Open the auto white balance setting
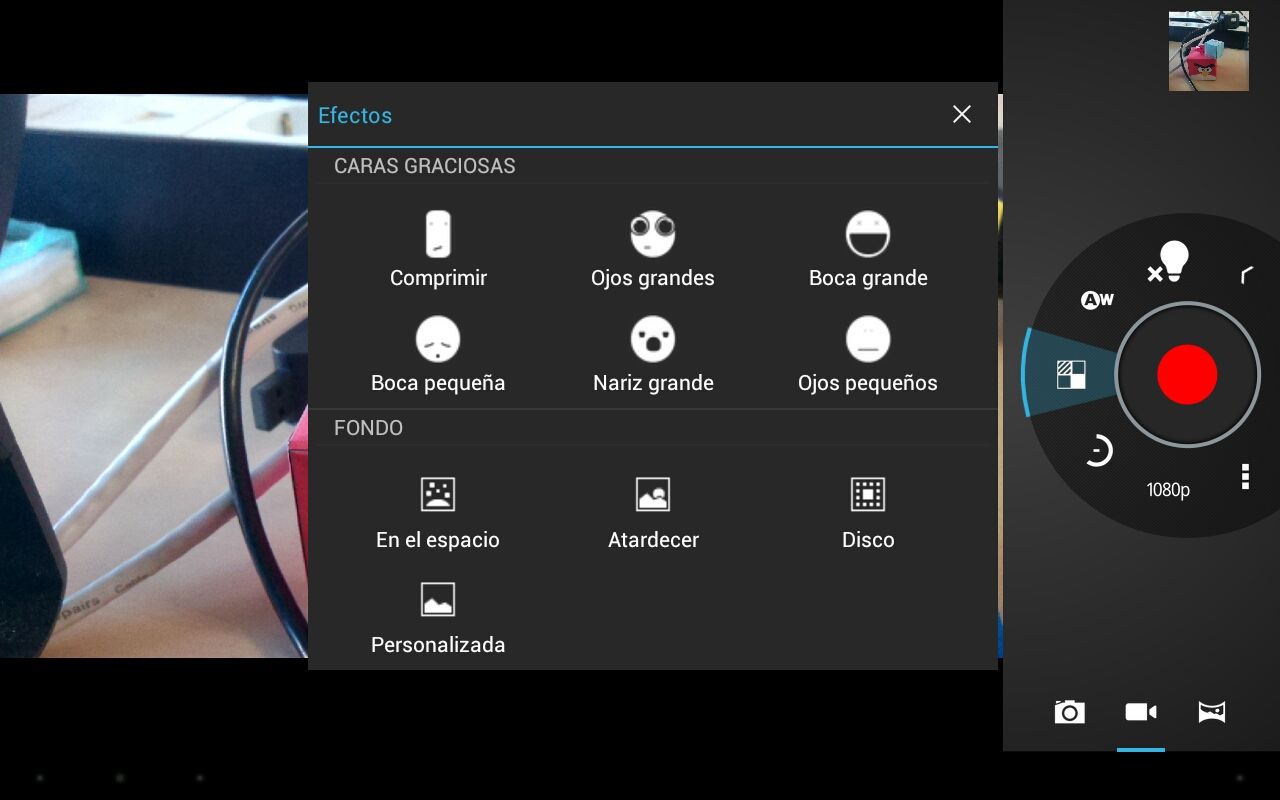The height and width of the screenshot is (800, 1280). 1097,300
